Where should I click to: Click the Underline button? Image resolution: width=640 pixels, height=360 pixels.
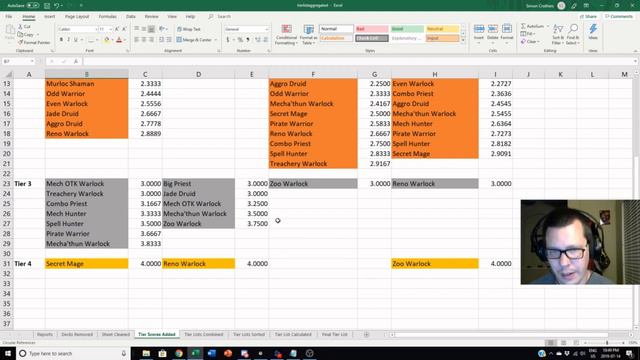point(76,40)
